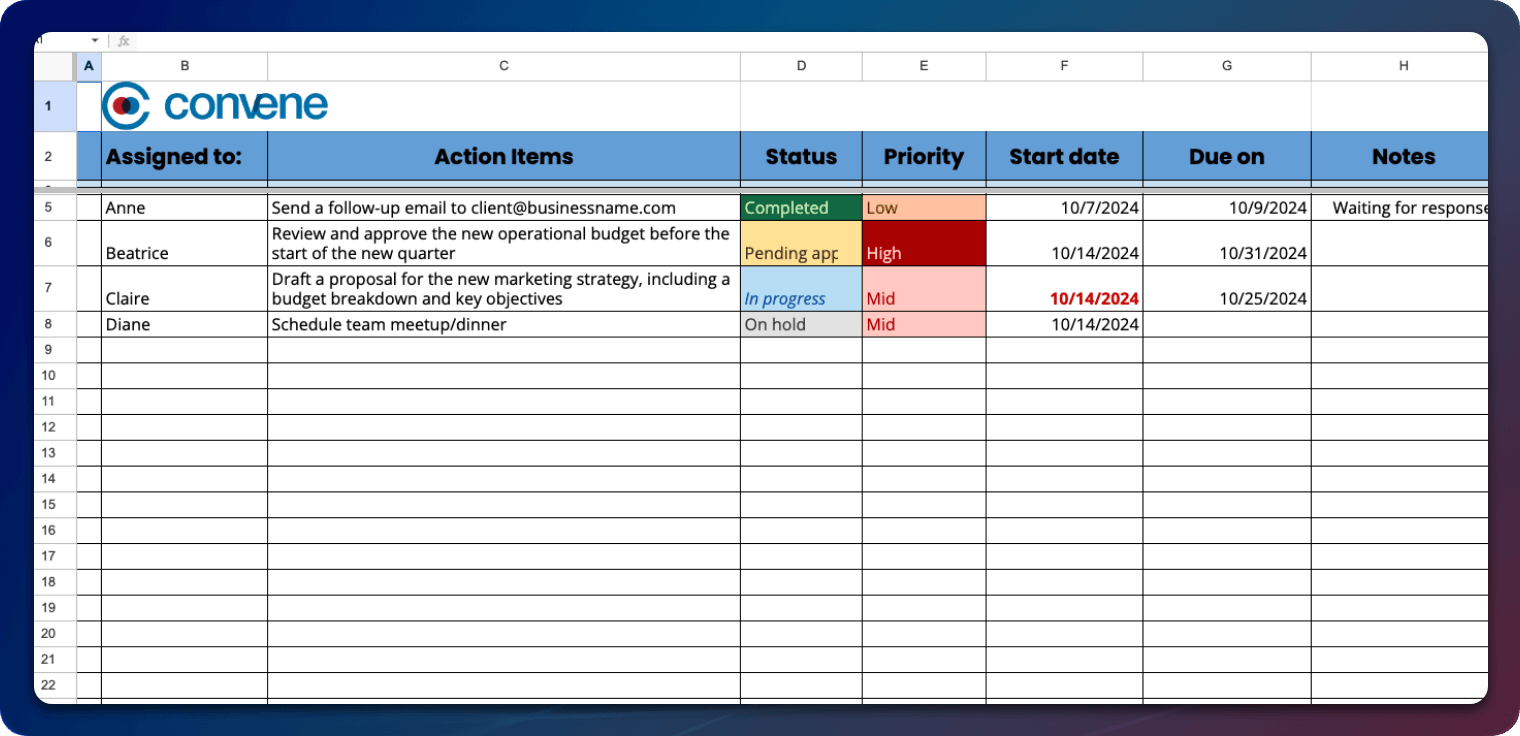
Task: Select the On hold status cell
Action: tap(800, 324)
